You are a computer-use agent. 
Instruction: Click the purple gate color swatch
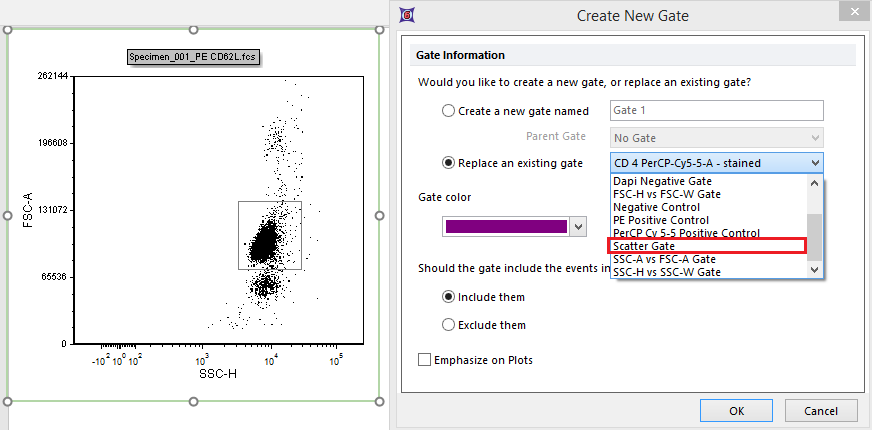click(505, 227)
